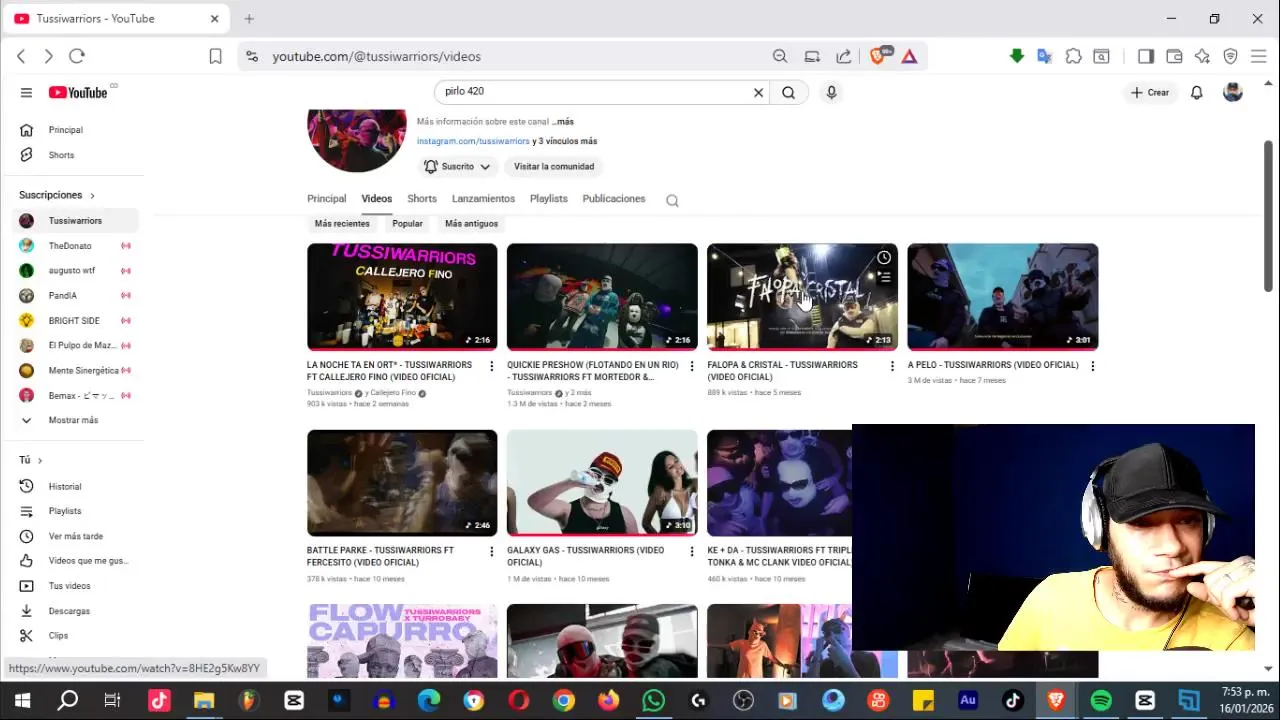Run search with the magnifier button
1280x720 pixels.
click(788, 92)
